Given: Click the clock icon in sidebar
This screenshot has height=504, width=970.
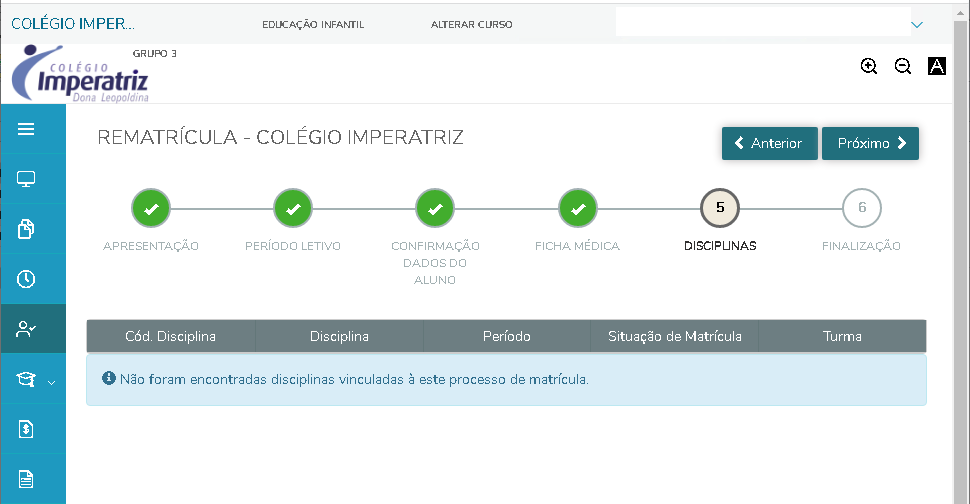Looking at the screenshot, I should tap(25, 279).
